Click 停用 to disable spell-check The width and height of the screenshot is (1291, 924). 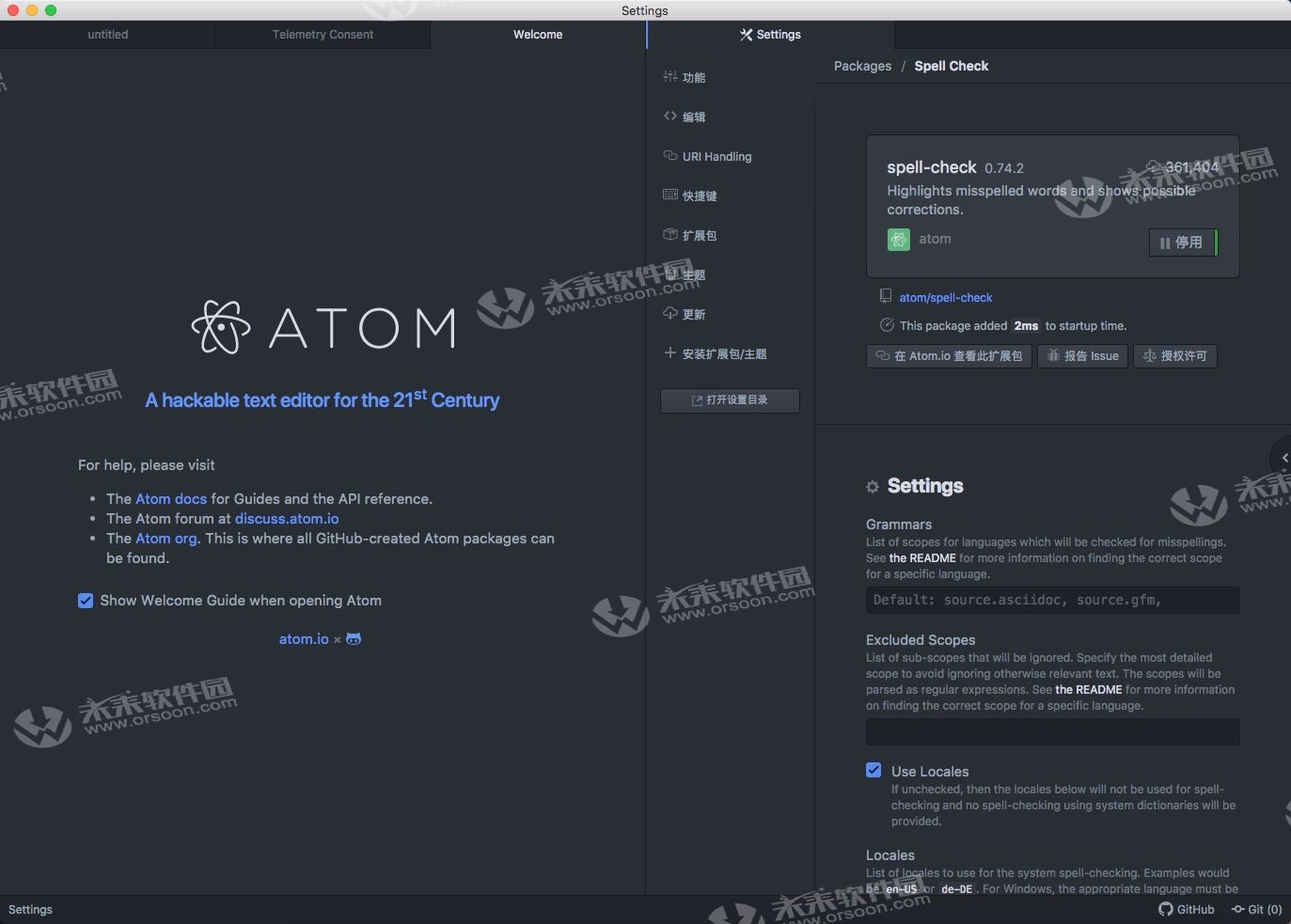pyautogui.click(x=1182, y=243)
